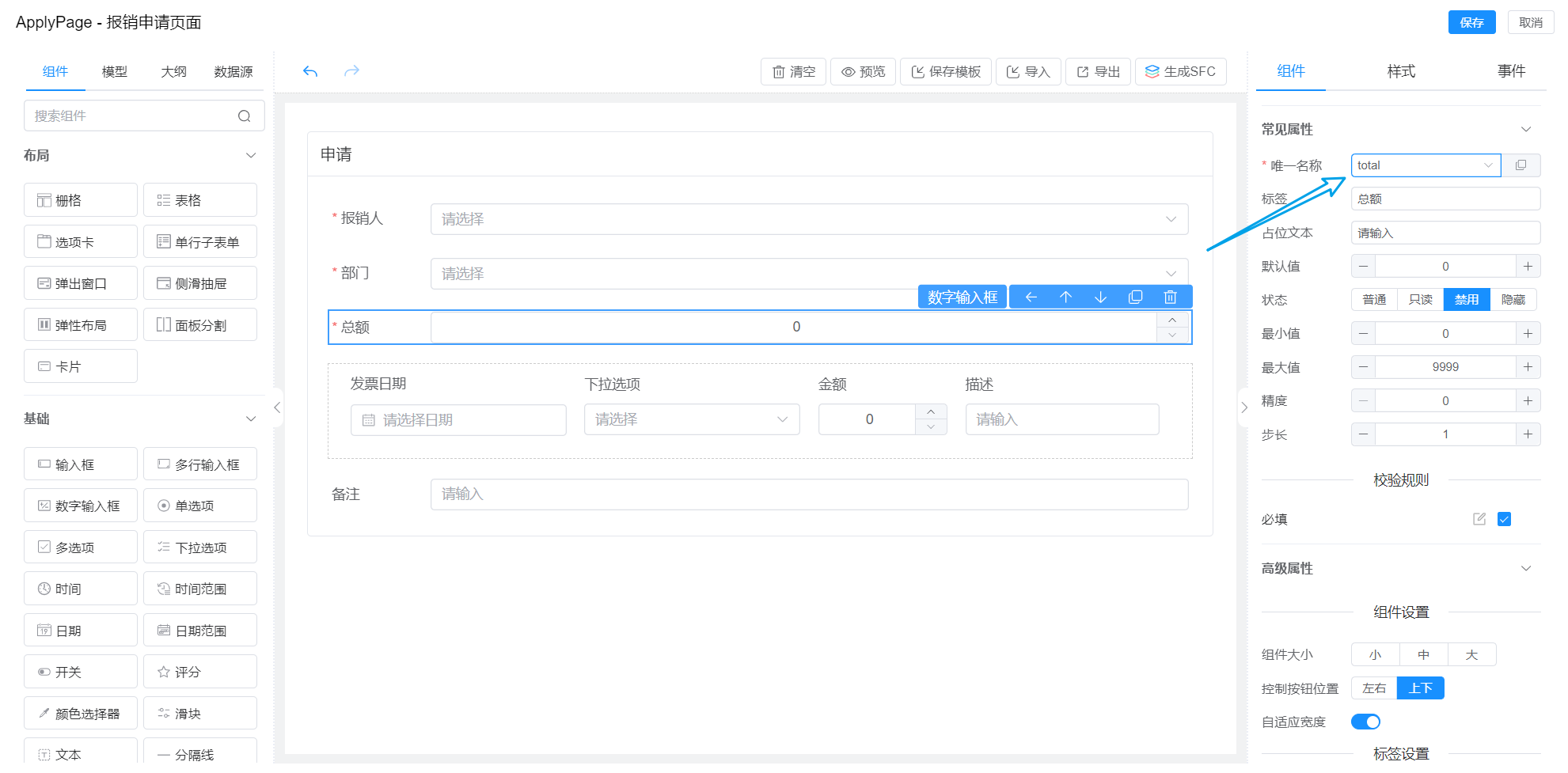The image size is (1568, 773).
Task: Edit the 必填 validation rule icon
Action: point(1479,519)
